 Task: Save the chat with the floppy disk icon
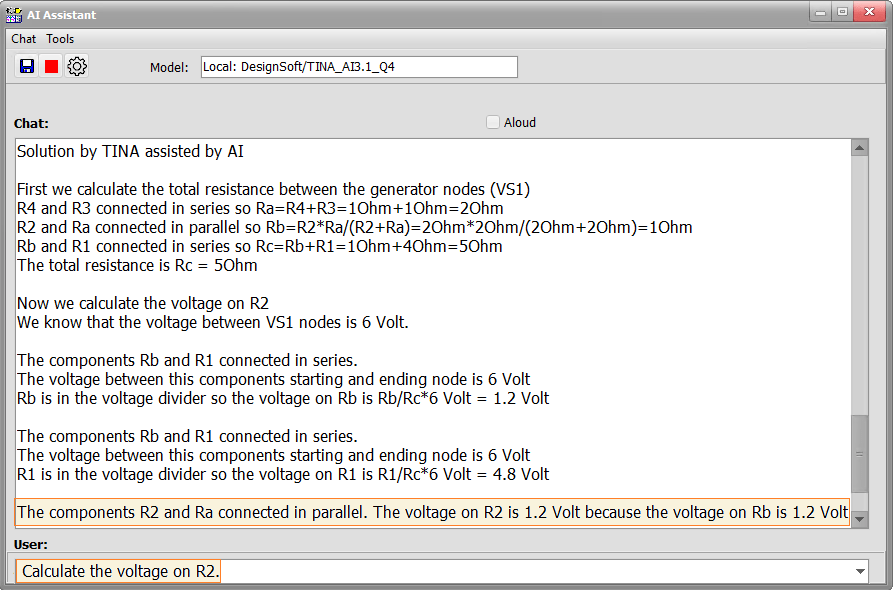point(27,67)
